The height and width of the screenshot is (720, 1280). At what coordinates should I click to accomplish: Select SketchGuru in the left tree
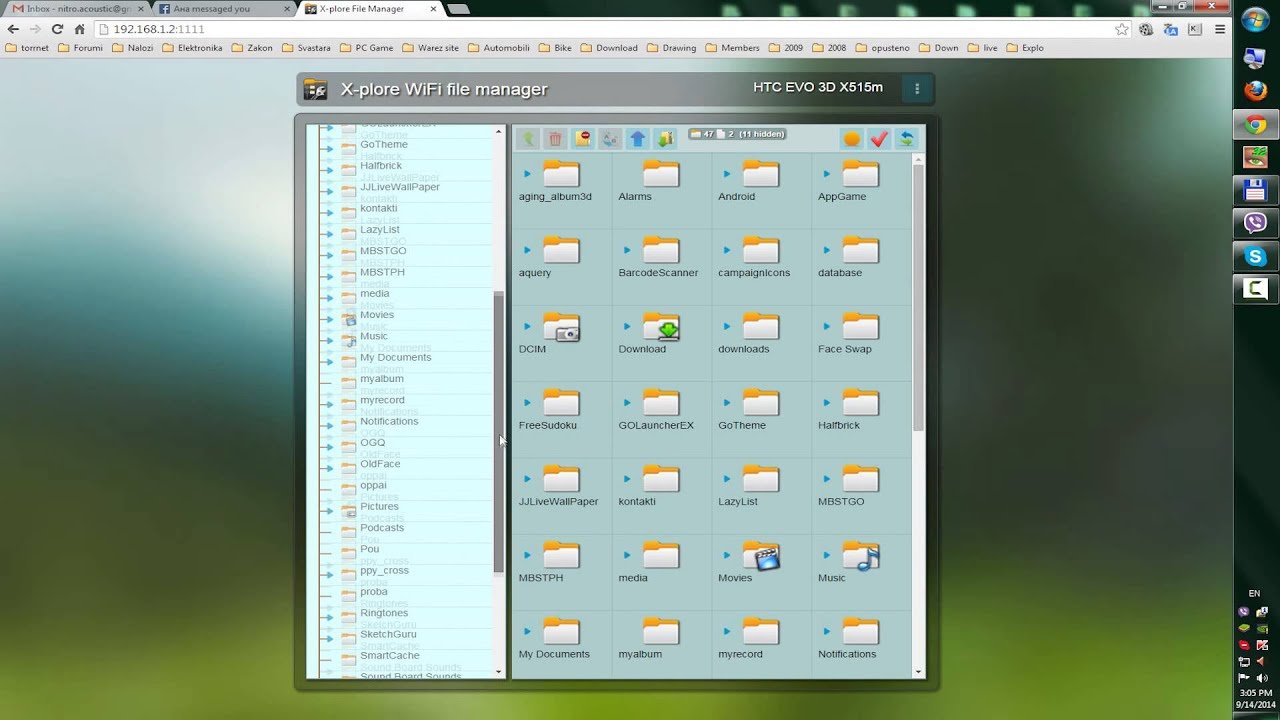(x=388, y=634)
